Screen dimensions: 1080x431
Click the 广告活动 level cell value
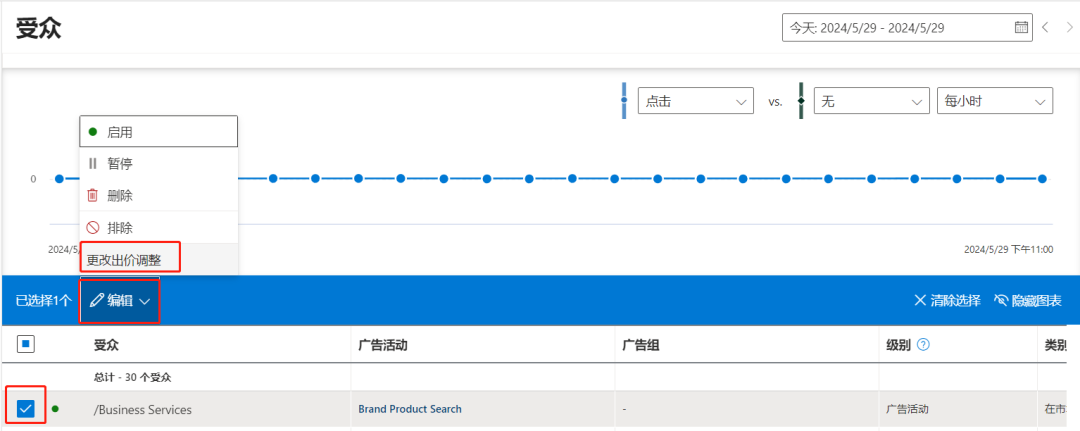[905, 409]
